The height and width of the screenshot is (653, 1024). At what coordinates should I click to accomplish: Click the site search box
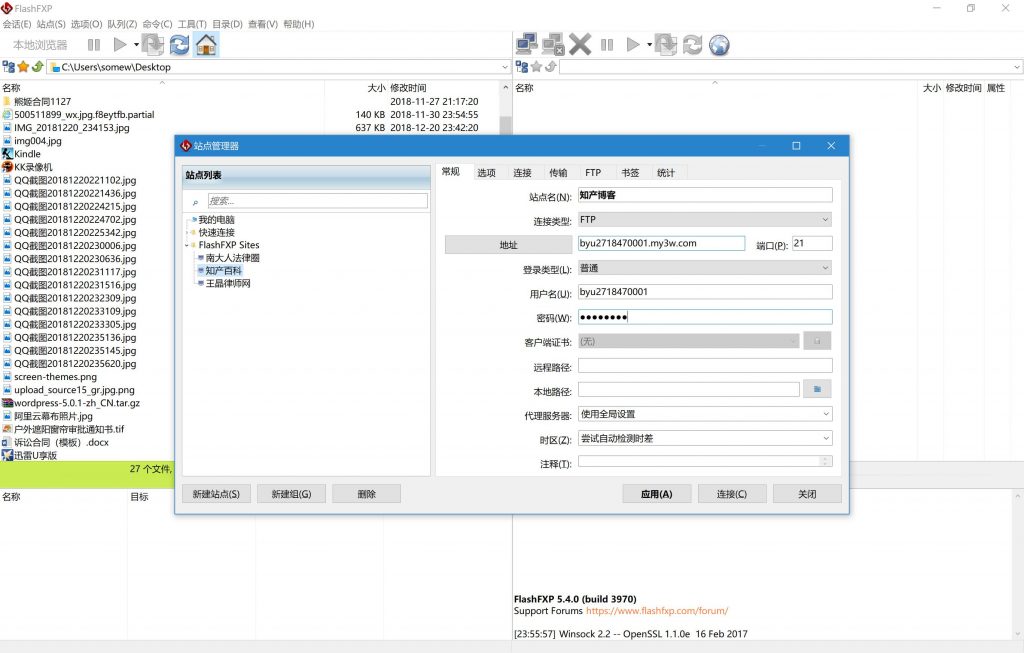(x=317, y=201)
